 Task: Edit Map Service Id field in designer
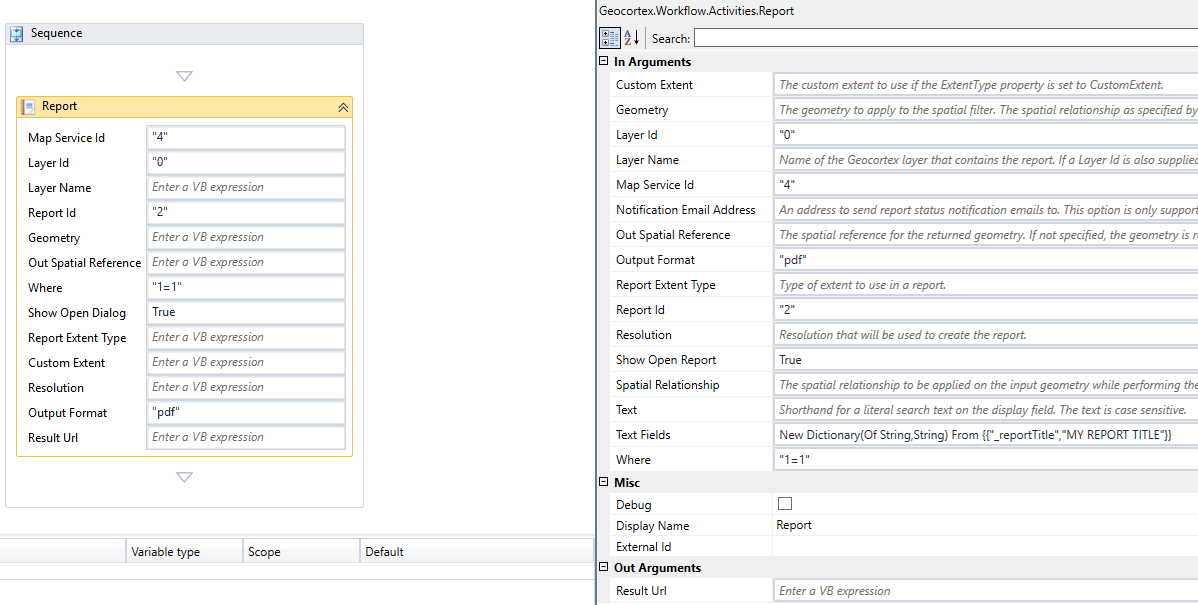(246, 138)
